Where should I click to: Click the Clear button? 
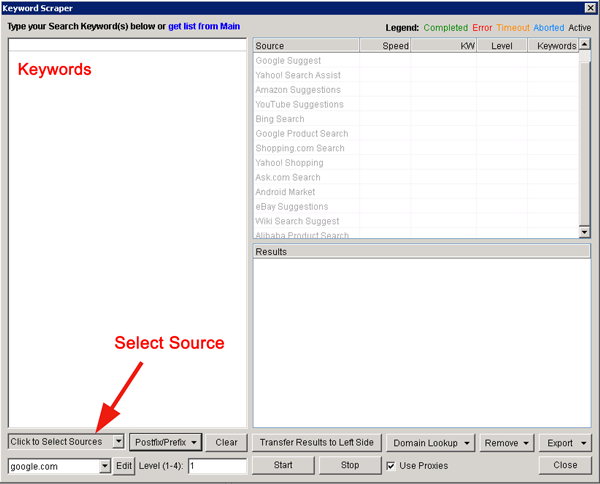tap(226, 442)
